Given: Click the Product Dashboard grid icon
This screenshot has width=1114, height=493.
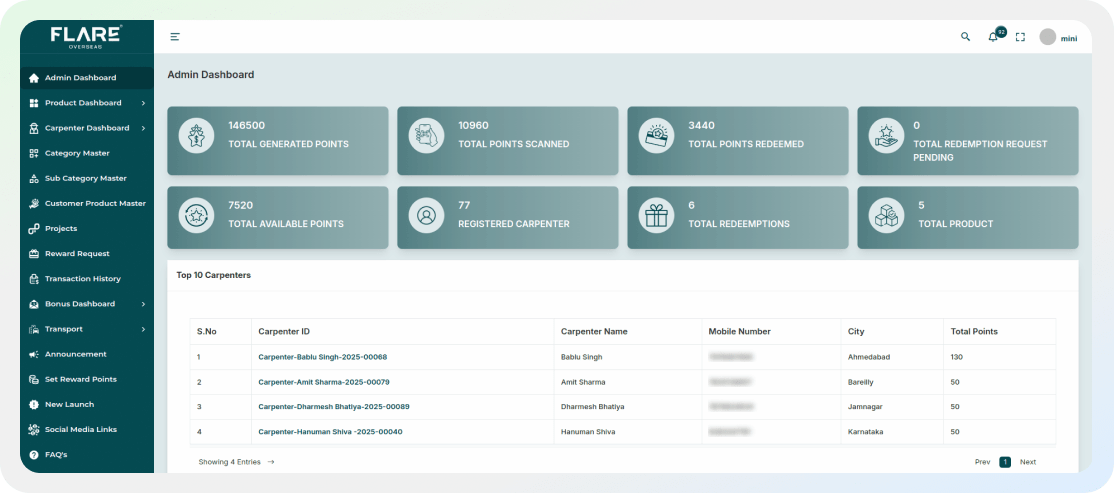Looking at the screenshot, I should coord(33,103).
